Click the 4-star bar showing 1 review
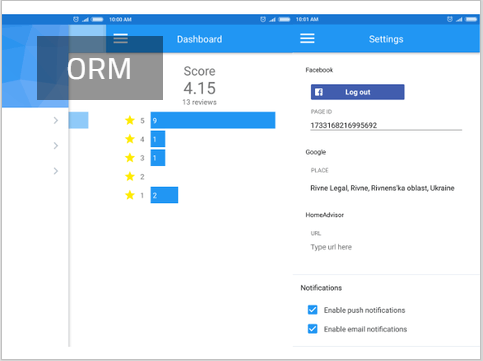The image size is (483, 361). point(158,139)
